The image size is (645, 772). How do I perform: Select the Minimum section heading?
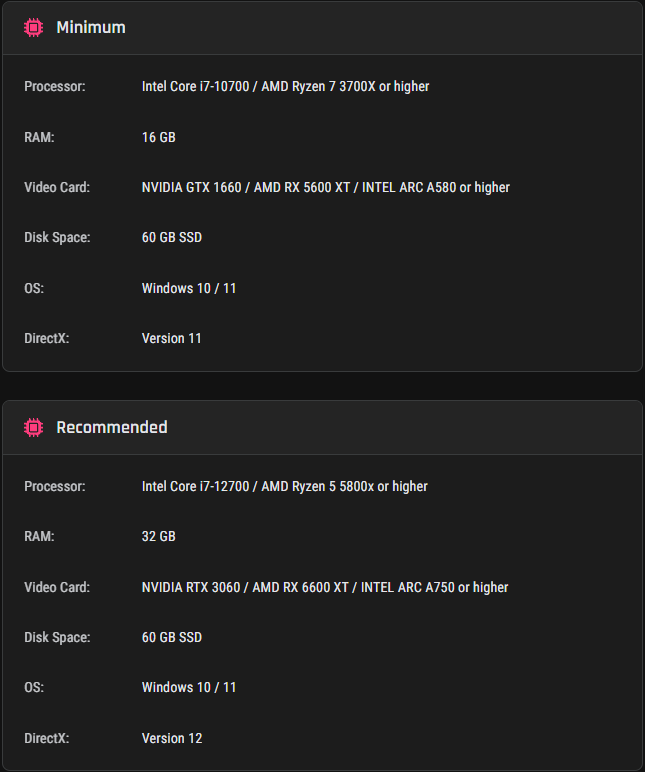91,28
